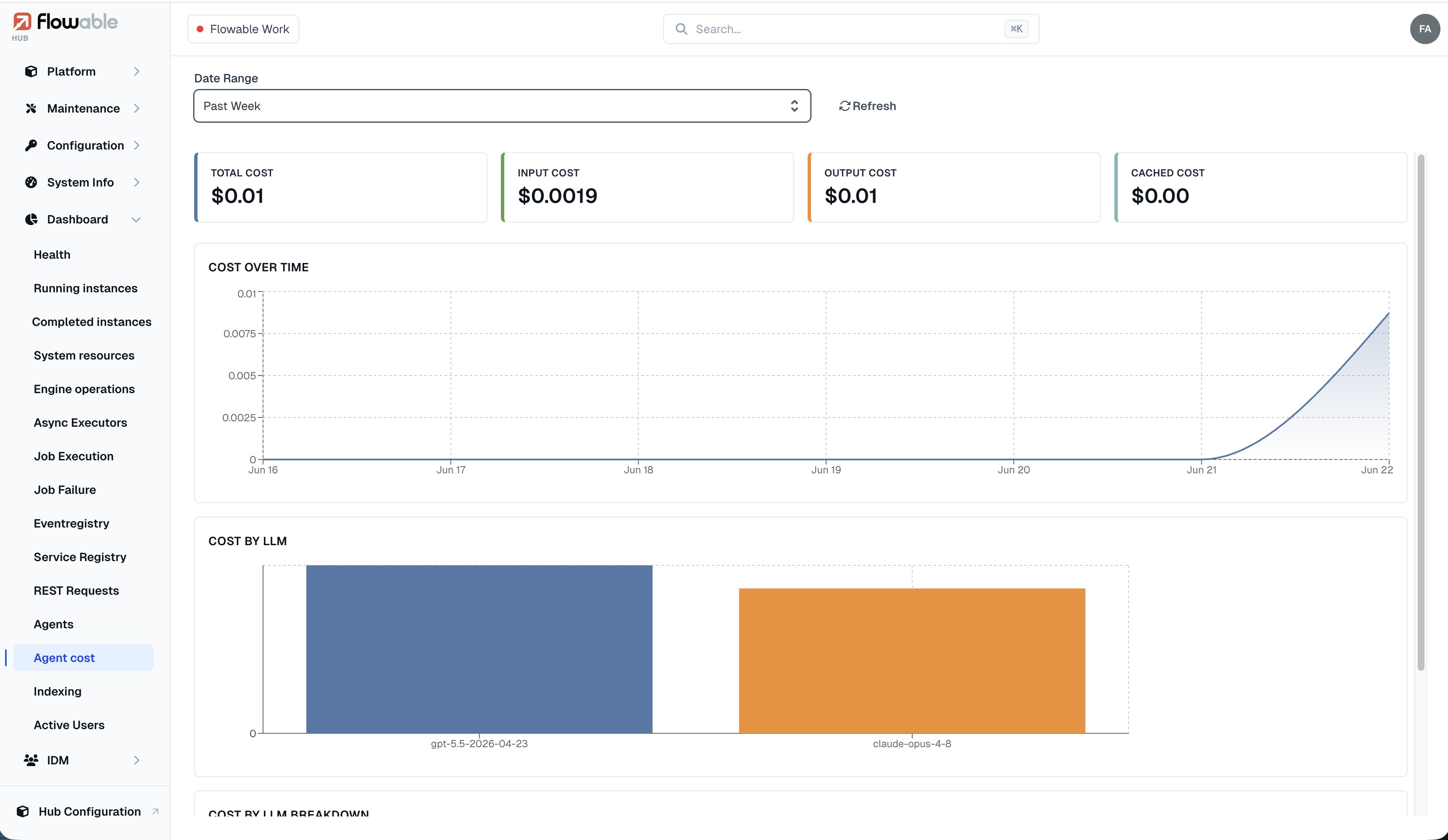Click the "0.0075" y-axis value
The height and width of the screenshot is (840, 1448).
click(240, 333)
